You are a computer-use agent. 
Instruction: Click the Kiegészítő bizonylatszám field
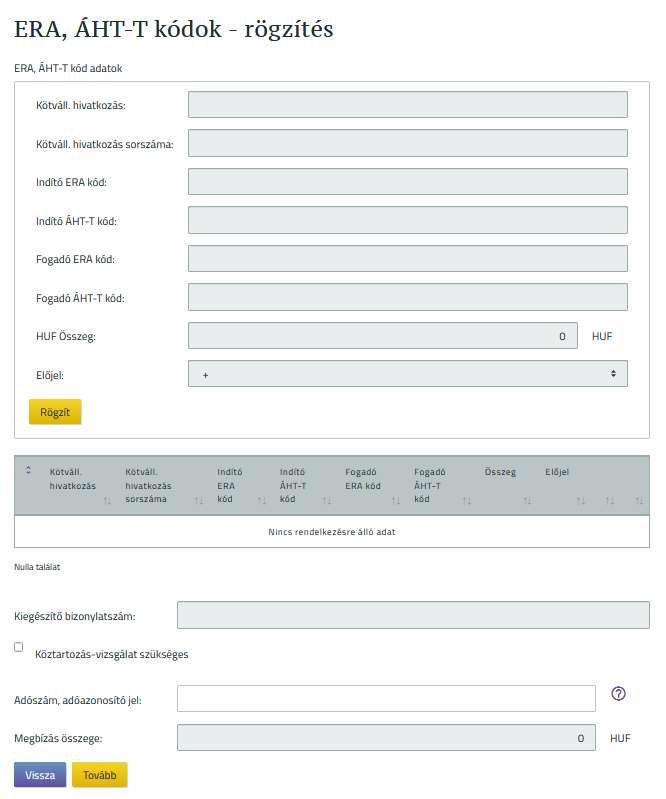click(x=412, y=615)
